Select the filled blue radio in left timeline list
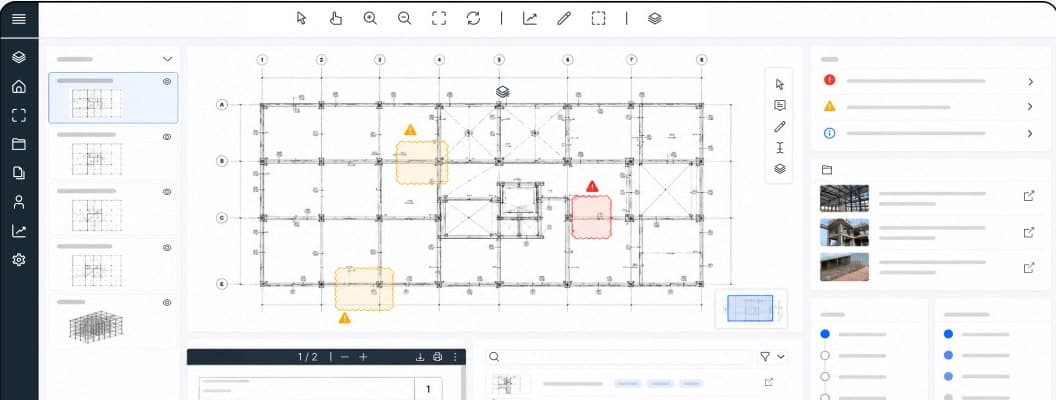Screen dimensions: 1056x400 click(825, 334)
